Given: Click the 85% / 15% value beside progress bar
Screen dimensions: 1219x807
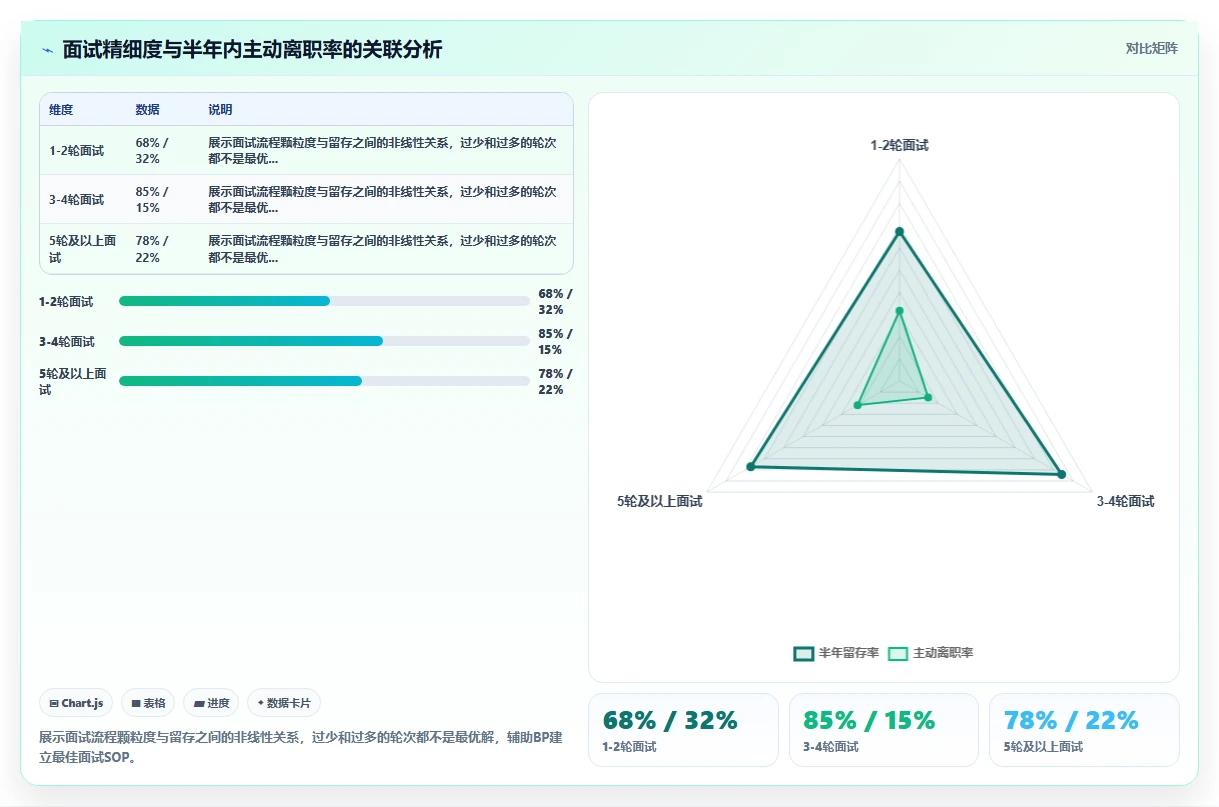Looking at the screenshot, I should [555, 341].
